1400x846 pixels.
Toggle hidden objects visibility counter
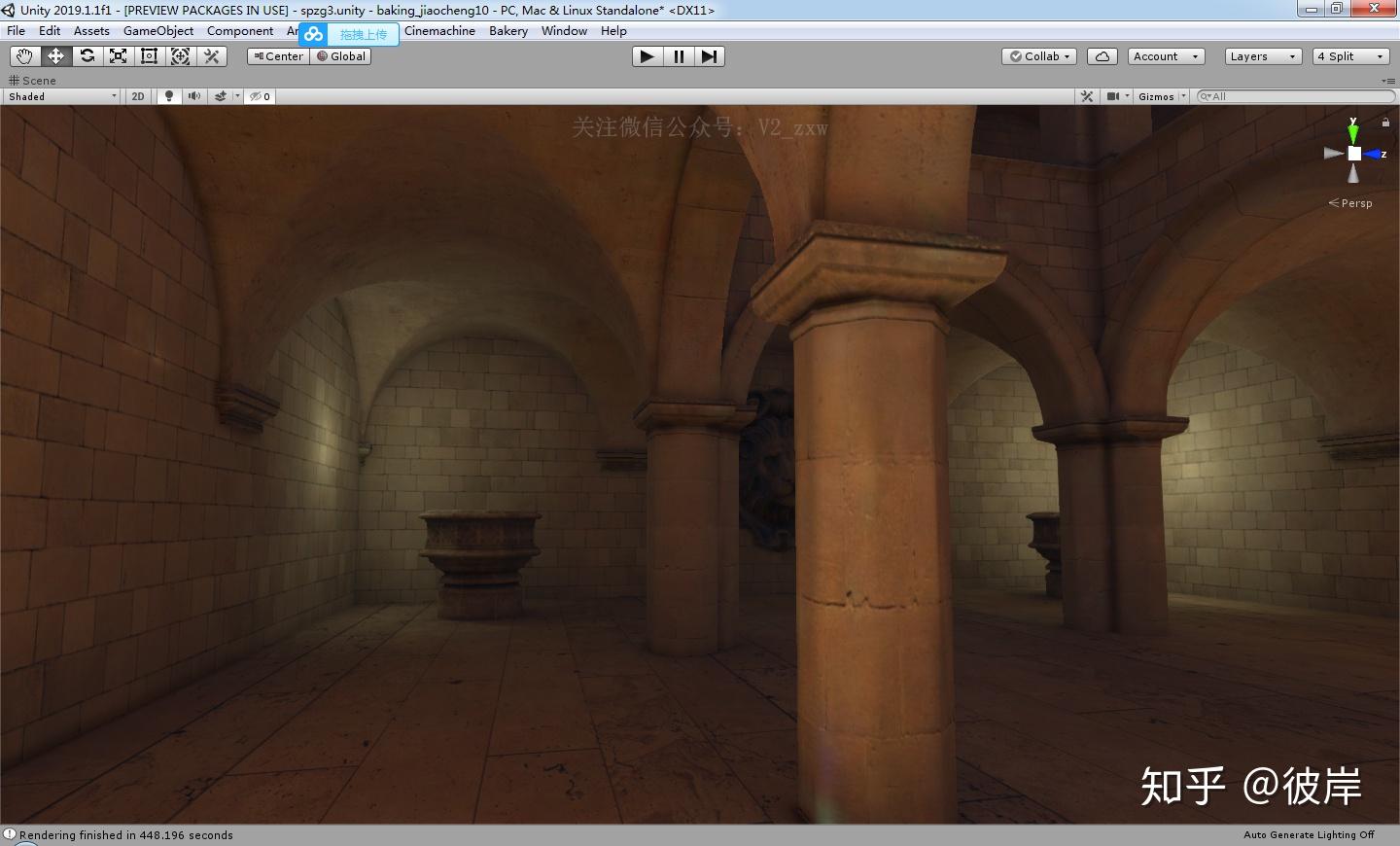pos(261,96)
